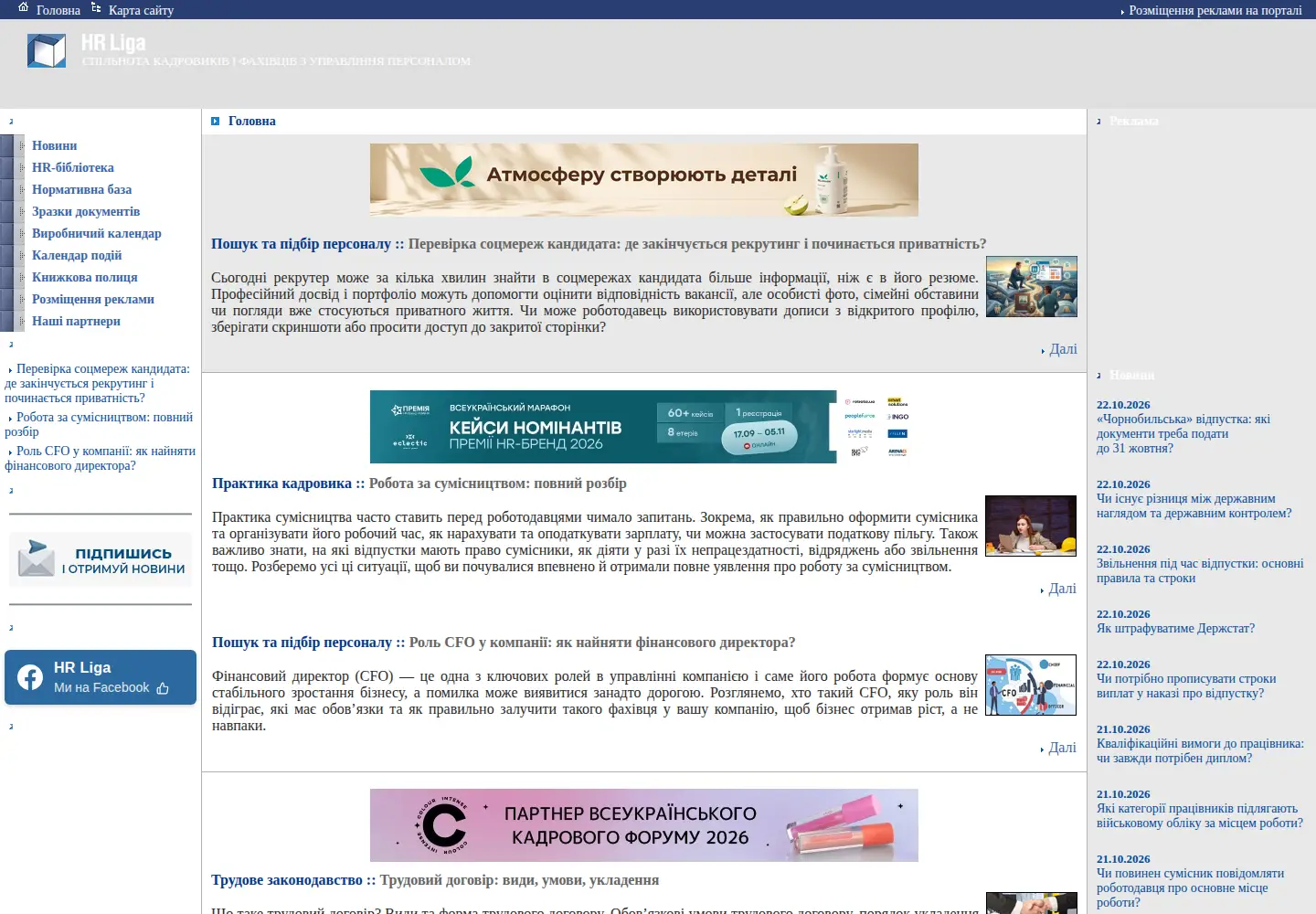Open Партнер Всеукраїнського кадрового форуму banner

(644, 825)
